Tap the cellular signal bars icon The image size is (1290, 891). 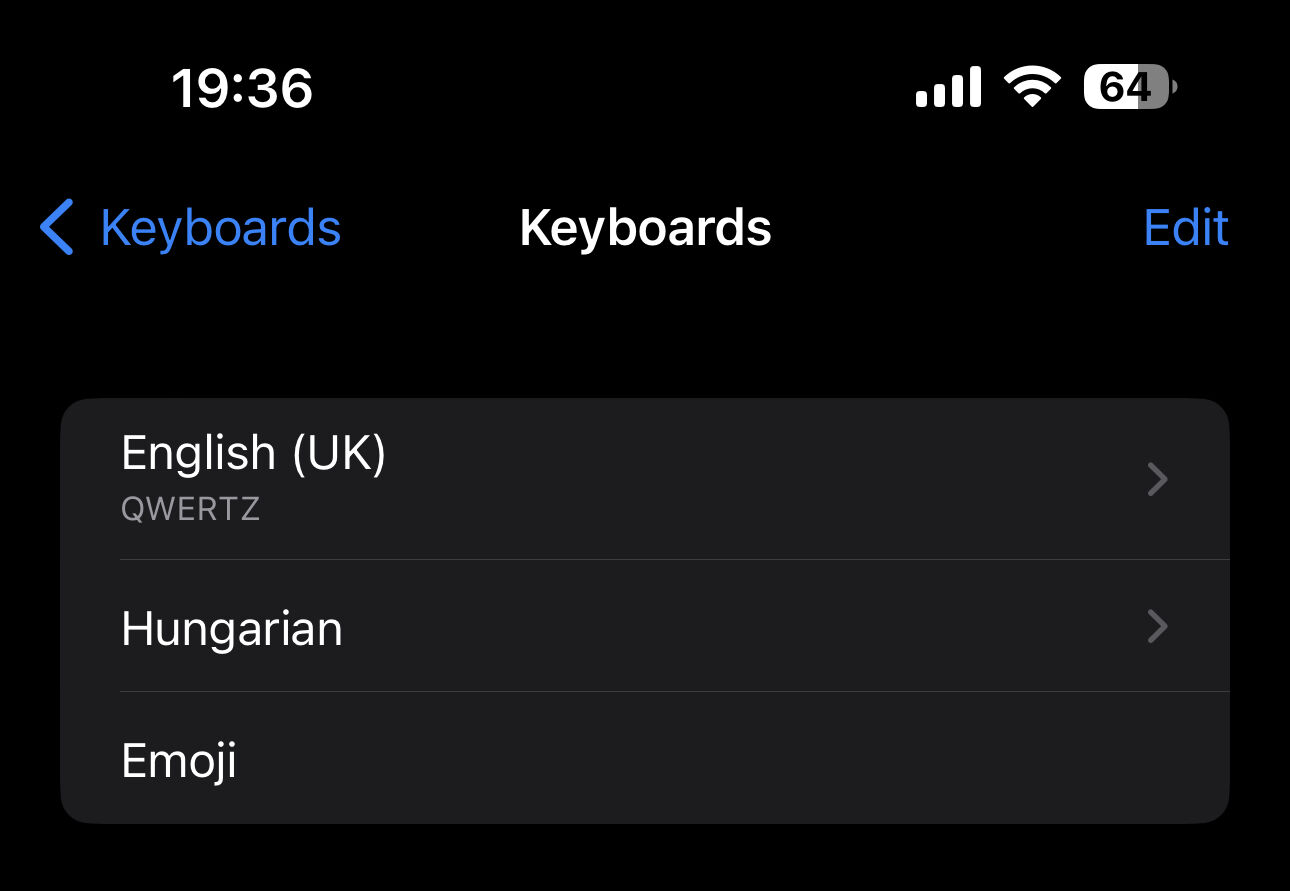tap(948, 88)
